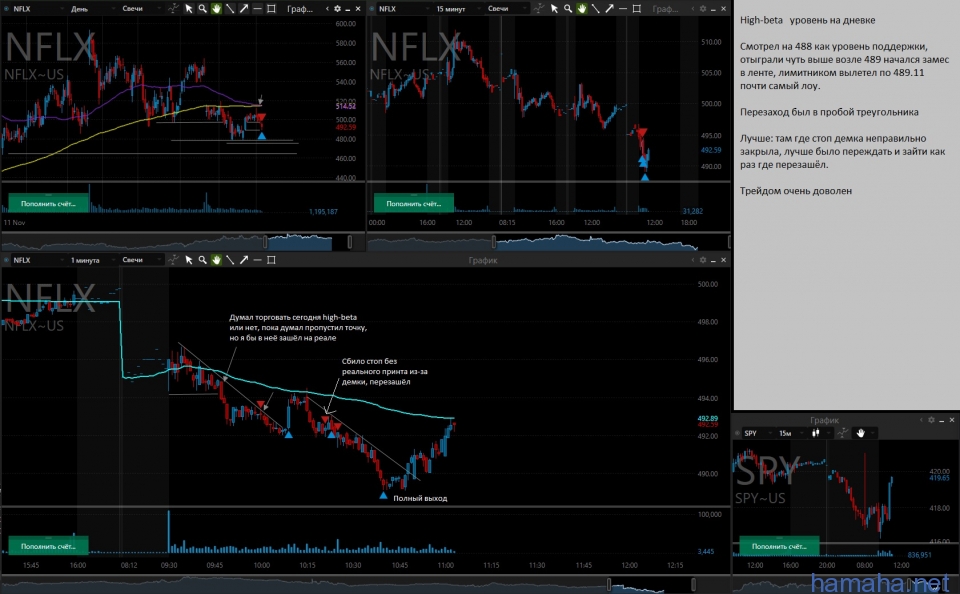Select arrow cursor tool in 1-minute NFLX chart
This screenshot has width=960, height=594.
click(189, 260)
